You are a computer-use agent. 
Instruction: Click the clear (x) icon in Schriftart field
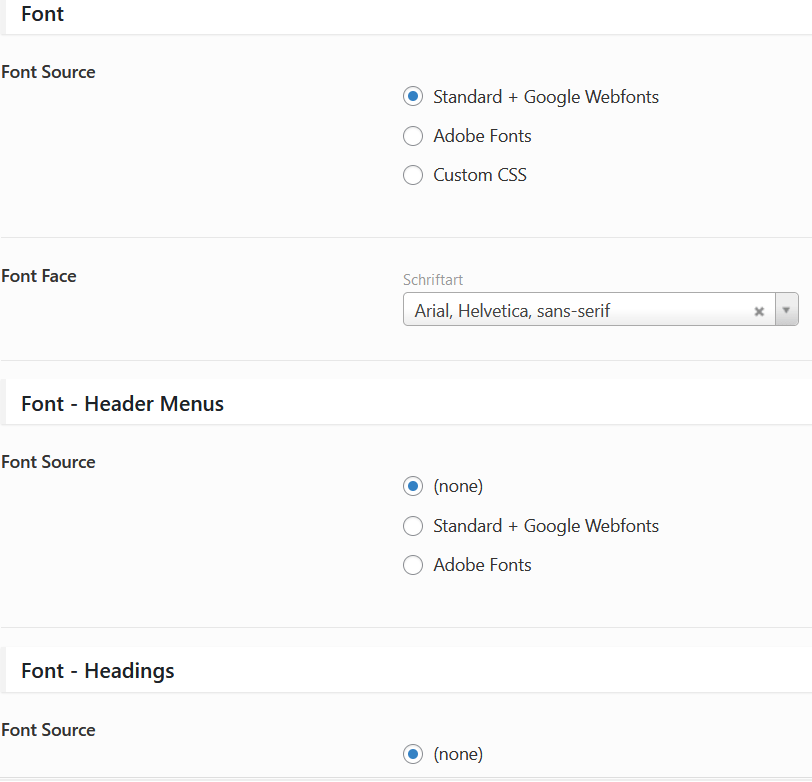coord(759,311)
